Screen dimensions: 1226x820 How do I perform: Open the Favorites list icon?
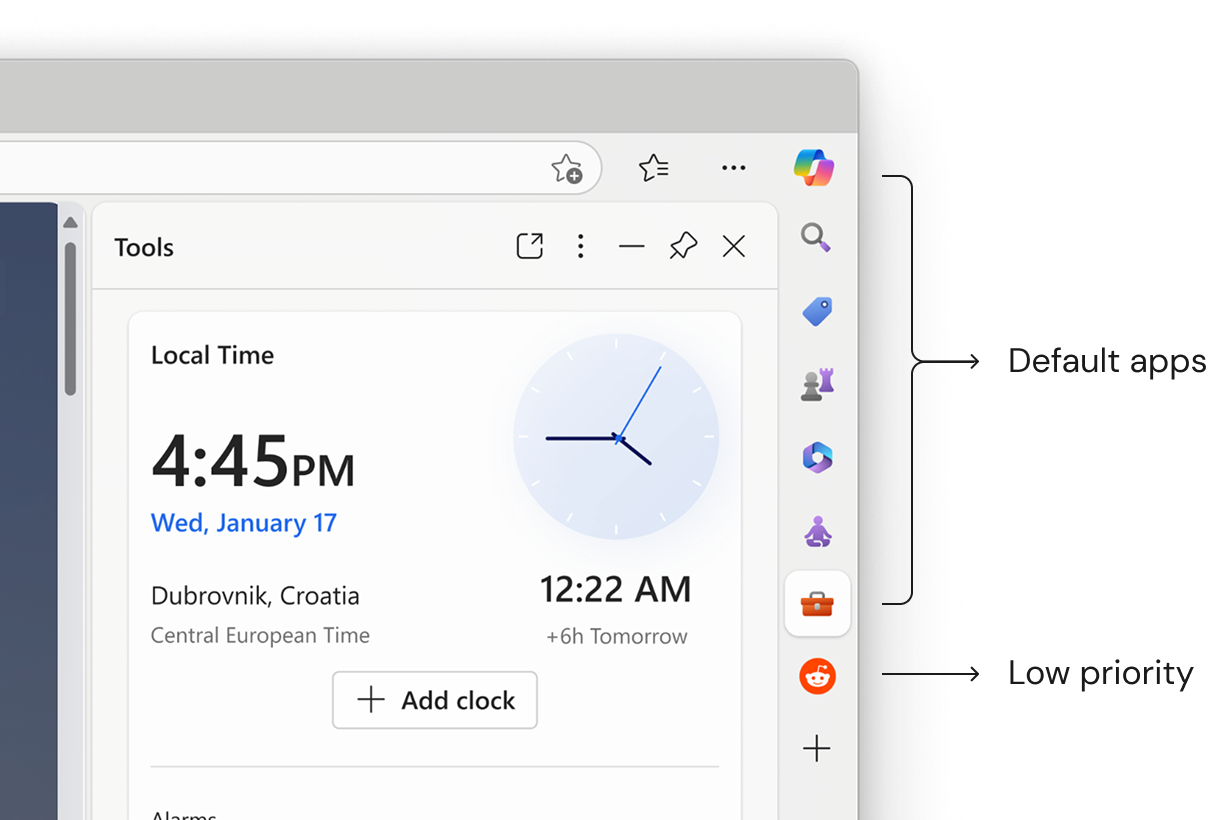click(653, 168)
